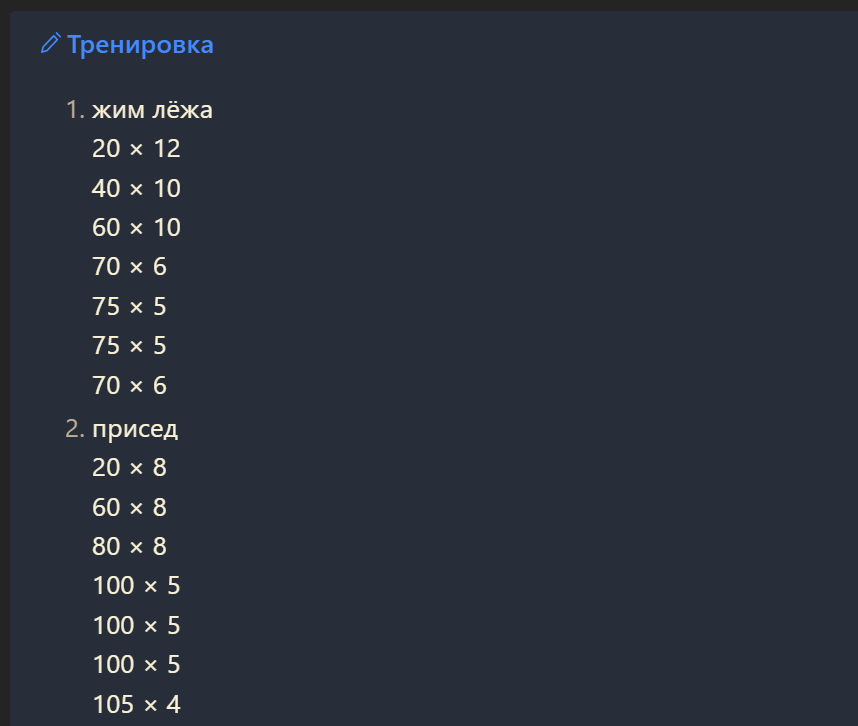The height and width of the screenshot is (726, 858).
Task: Click the second 100 × 5 line
Action: pyautogui.click(x=136, y=625)
